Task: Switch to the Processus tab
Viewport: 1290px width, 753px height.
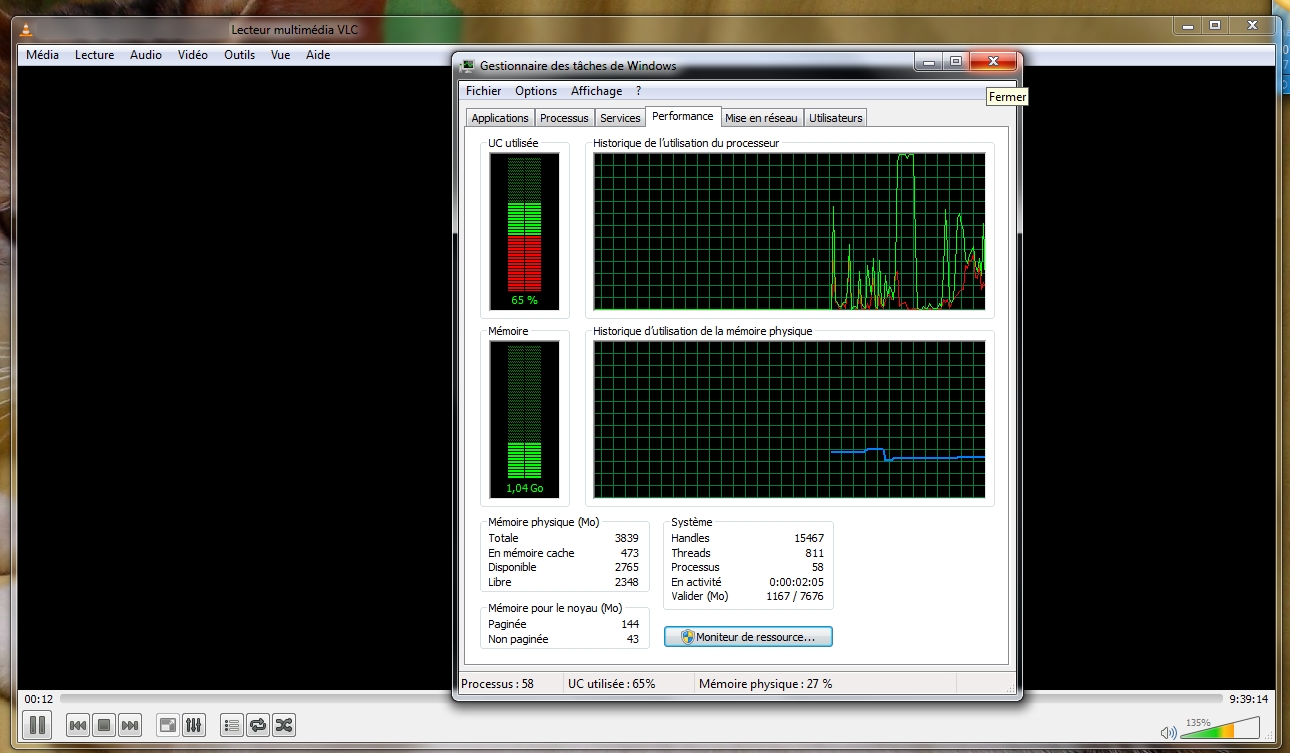Action: pos(564,118)
